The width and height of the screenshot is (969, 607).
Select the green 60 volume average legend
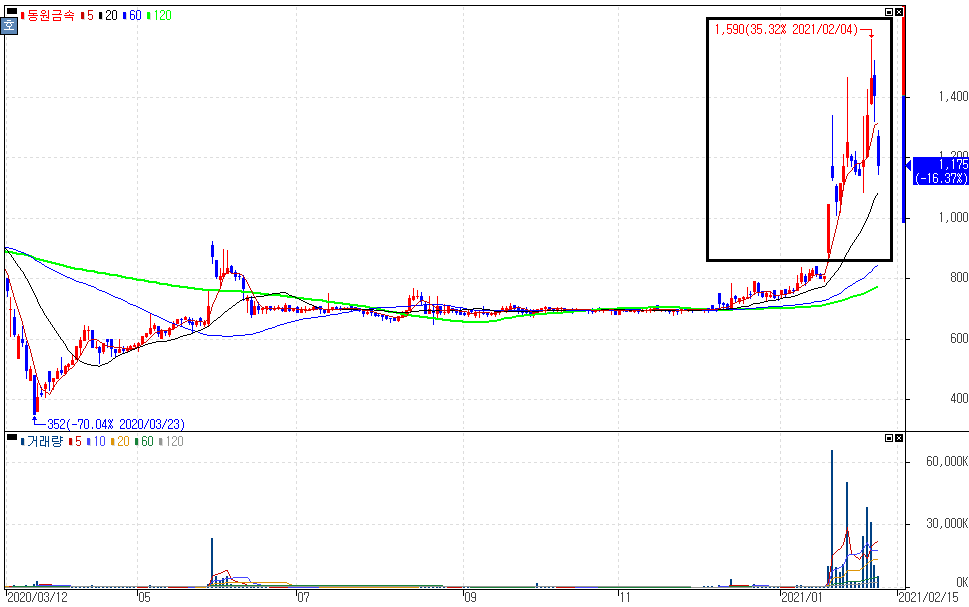coord(145,441)
